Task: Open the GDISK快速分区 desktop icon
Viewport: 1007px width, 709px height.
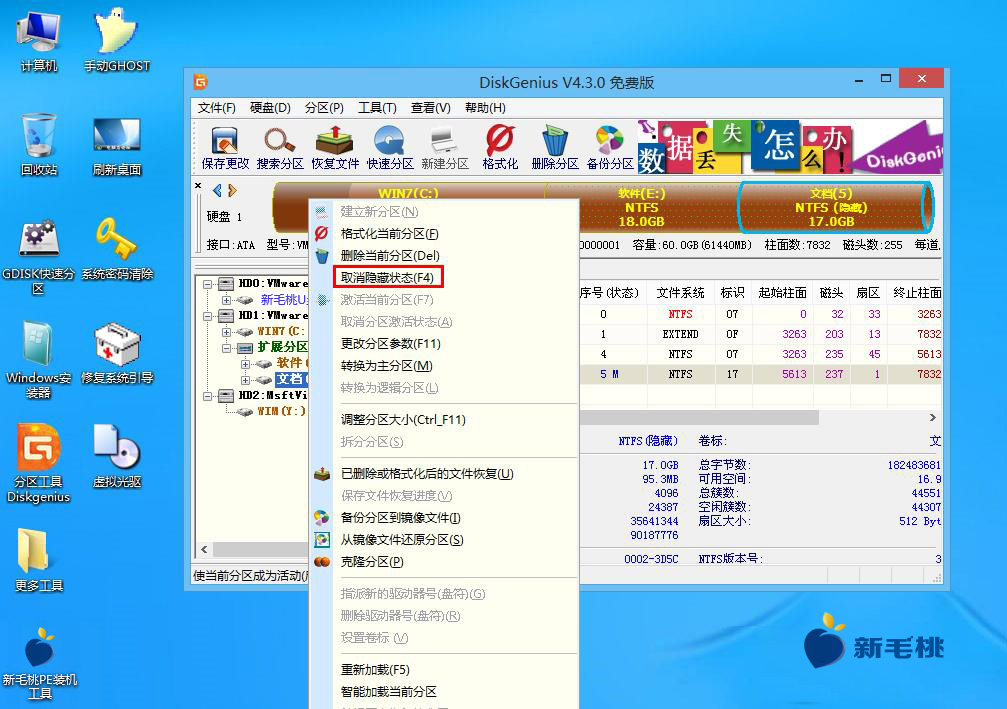Action: pyautogui.click(x=39, y=256)
